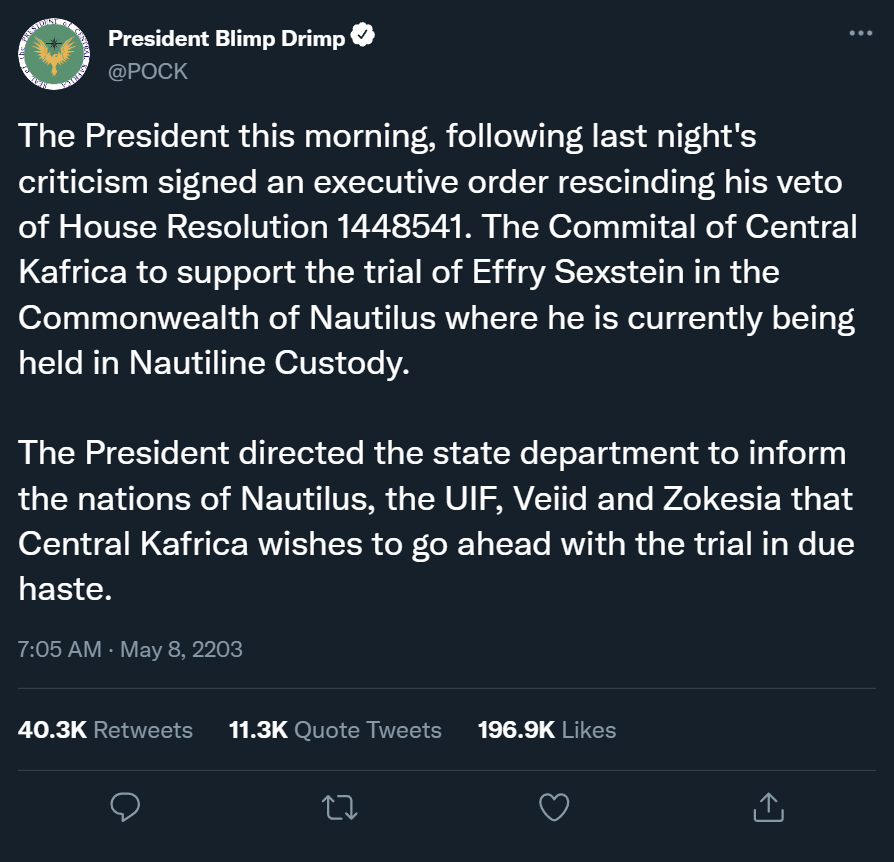Click the 7:05 AM timestamp
The width and height of the screenshot is (894, 862).
click(60, 649)
